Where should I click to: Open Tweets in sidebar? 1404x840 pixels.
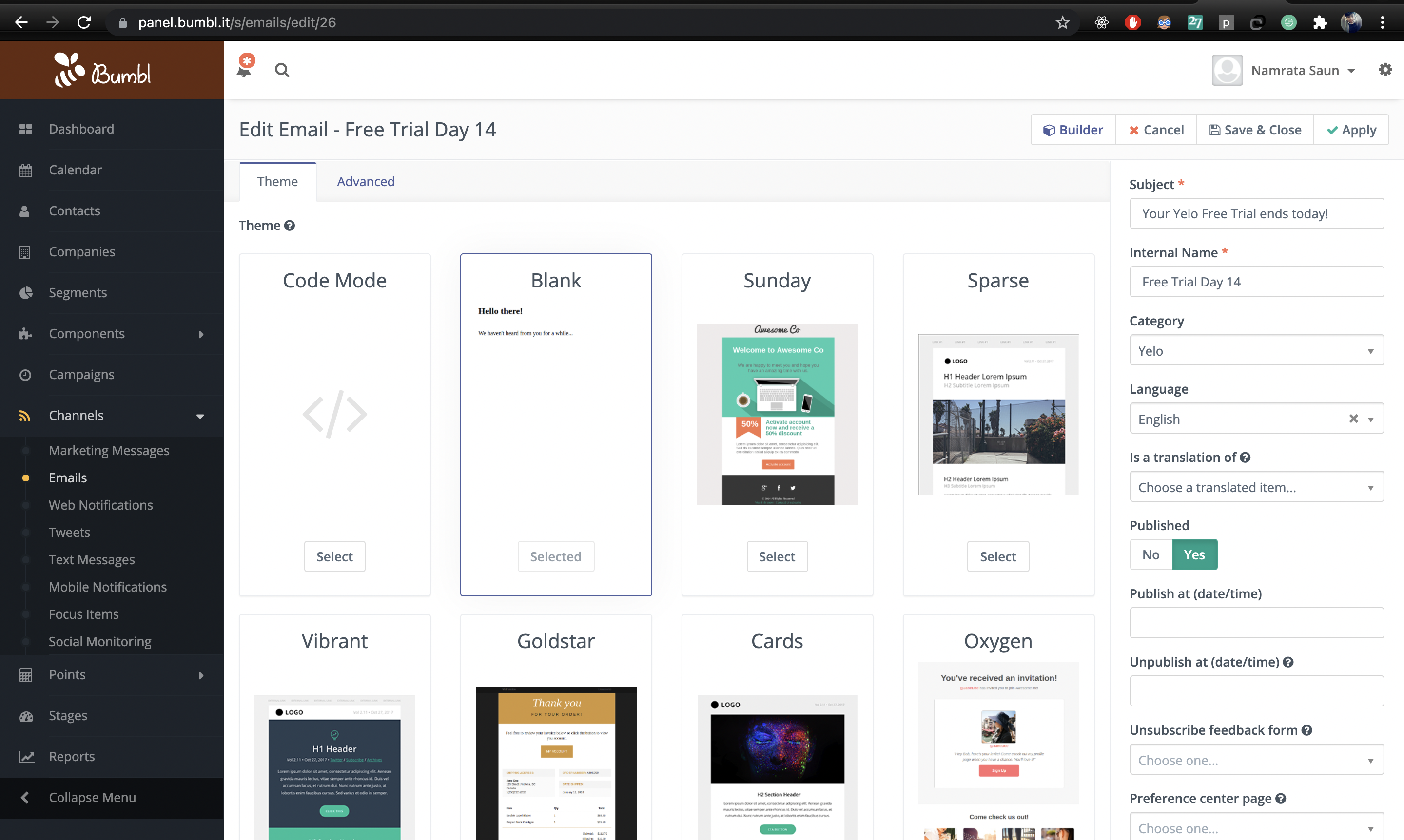tap(70, 533)
